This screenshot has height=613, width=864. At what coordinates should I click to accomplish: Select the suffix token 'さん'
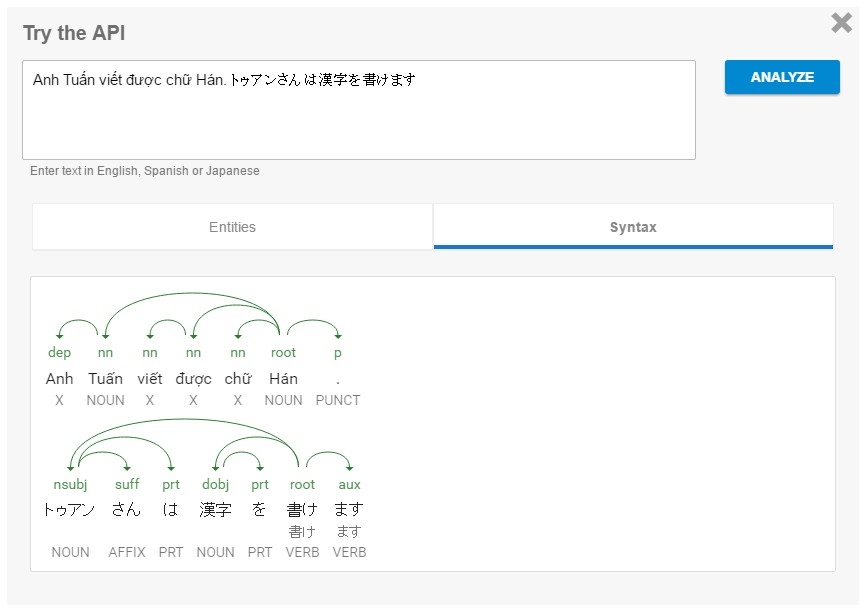coord(126,510)
